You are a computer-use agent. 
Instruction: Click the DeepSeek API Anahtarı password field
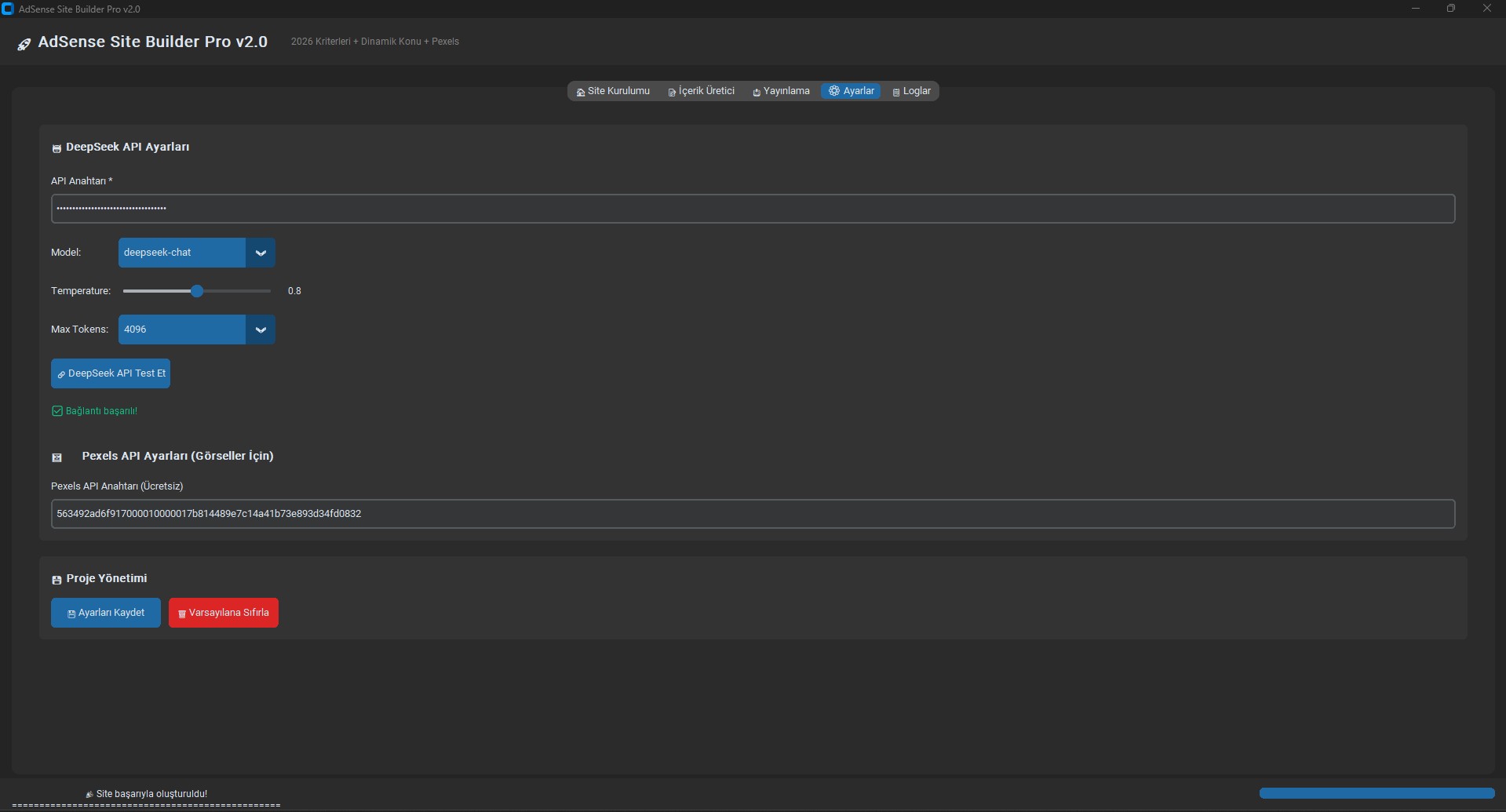click(753, 209)
